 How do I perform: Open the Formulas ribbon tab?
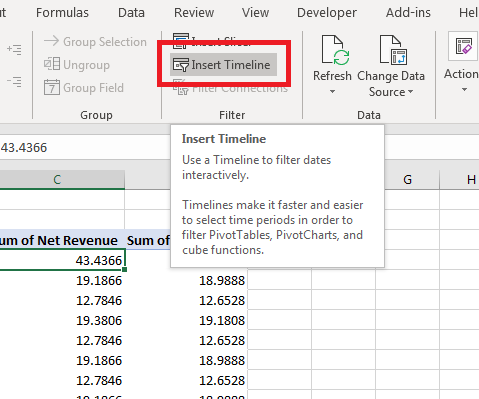pyautogui.click(x=62, y=13)
